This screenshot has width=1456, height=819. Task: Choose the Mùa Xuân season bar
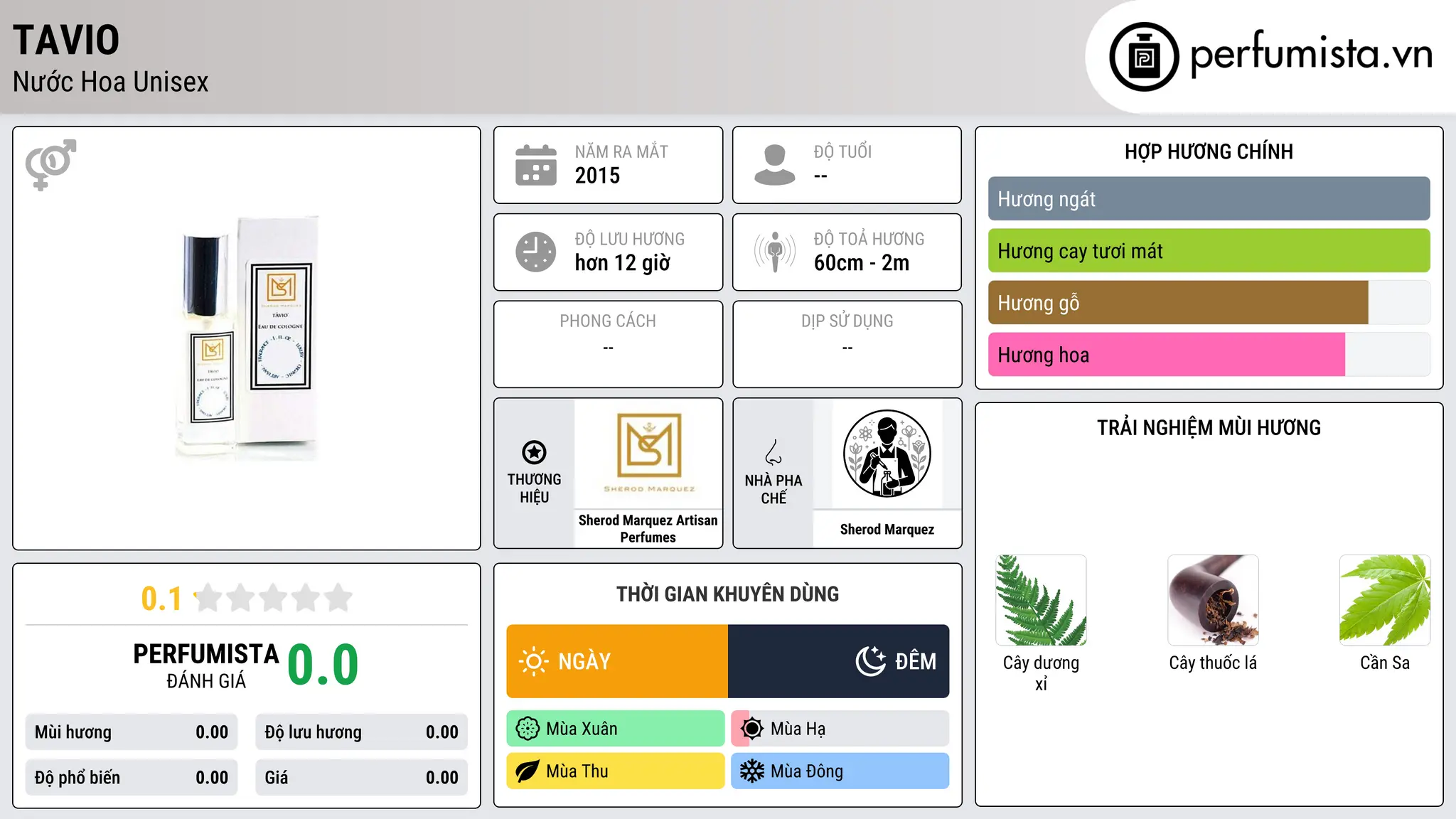(x=616, y=729)
